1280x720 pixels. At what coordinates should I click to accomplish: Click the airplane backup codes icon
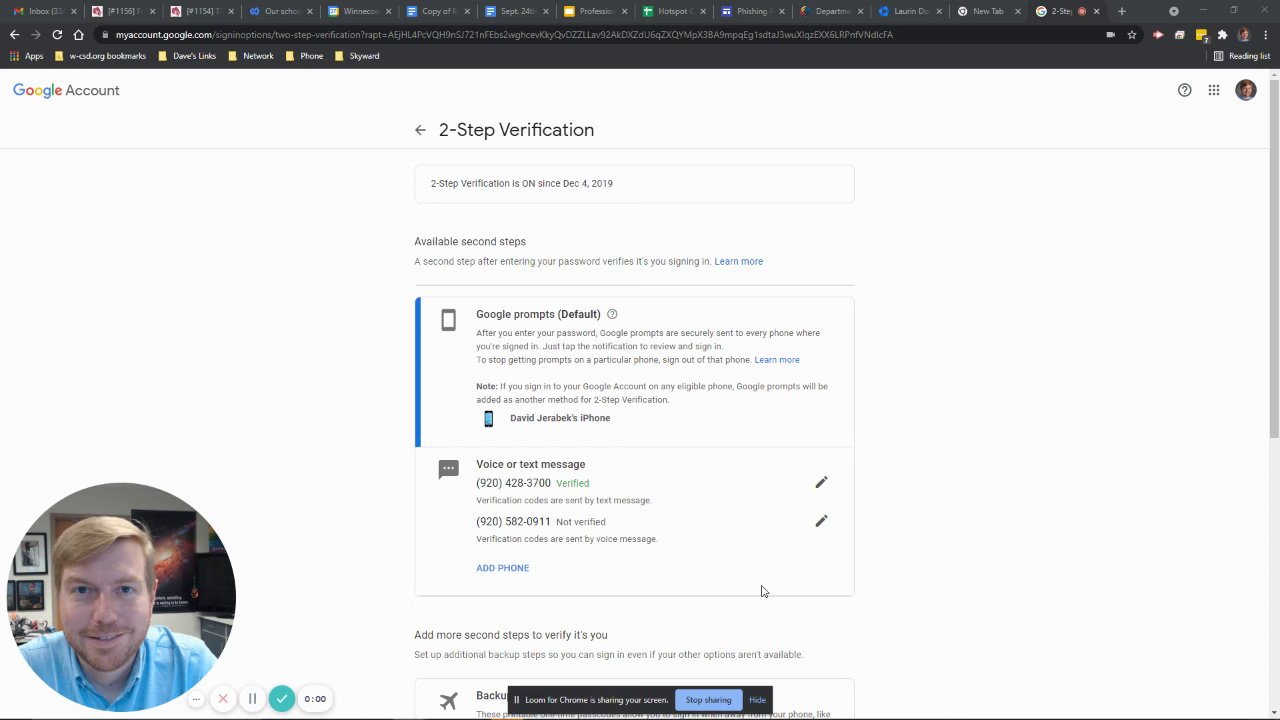pyautogui.click(x=448, y=700)
